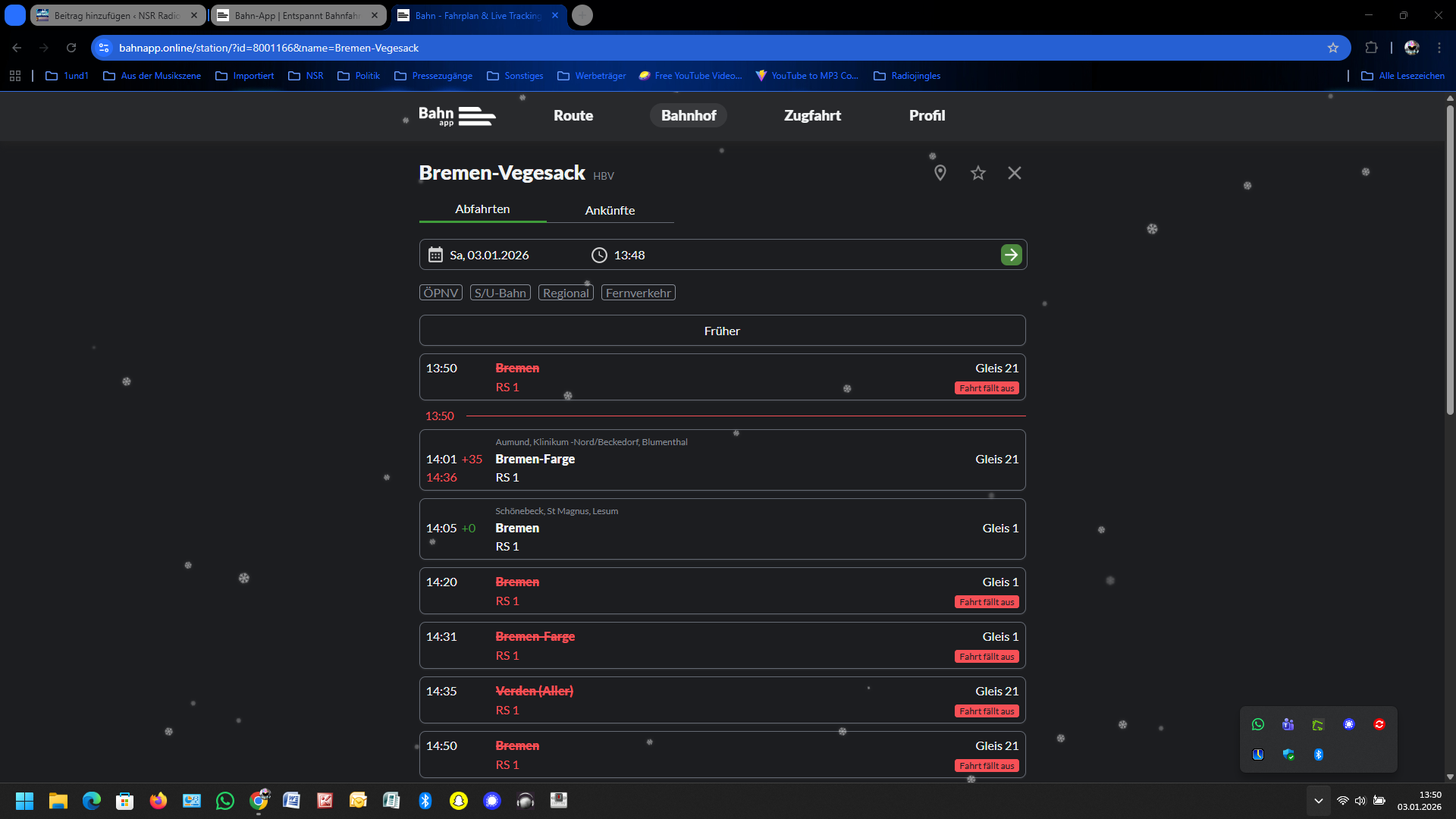1456x819 pixels.
Task: Click the Bahn app logo
Action: [x=457, y=116]
